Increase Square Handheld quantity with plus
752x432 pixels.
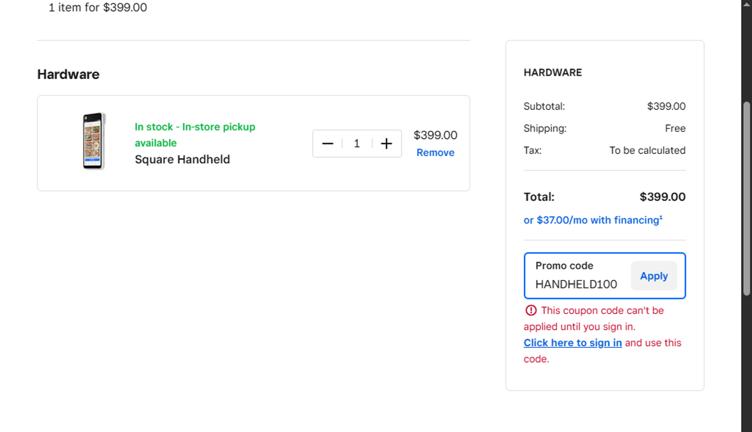pyautogui.click(x=387, y=143)
